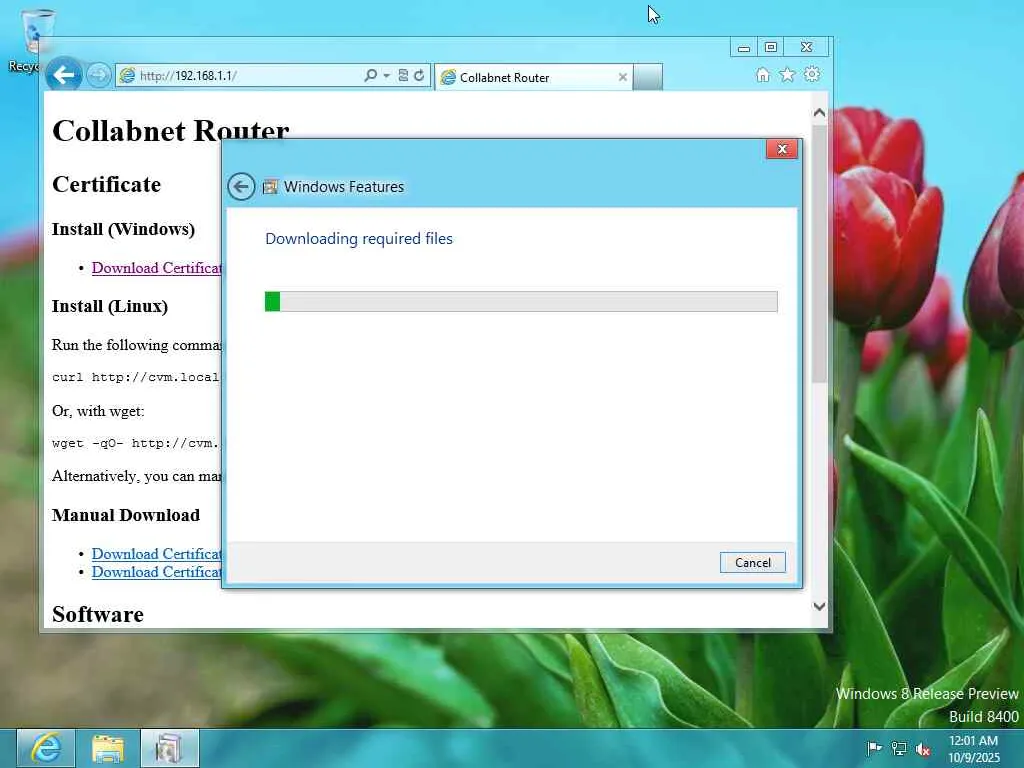Close the Collabnet Router tab
Screen dimensions: 1024x768
[x=622, y=77]
